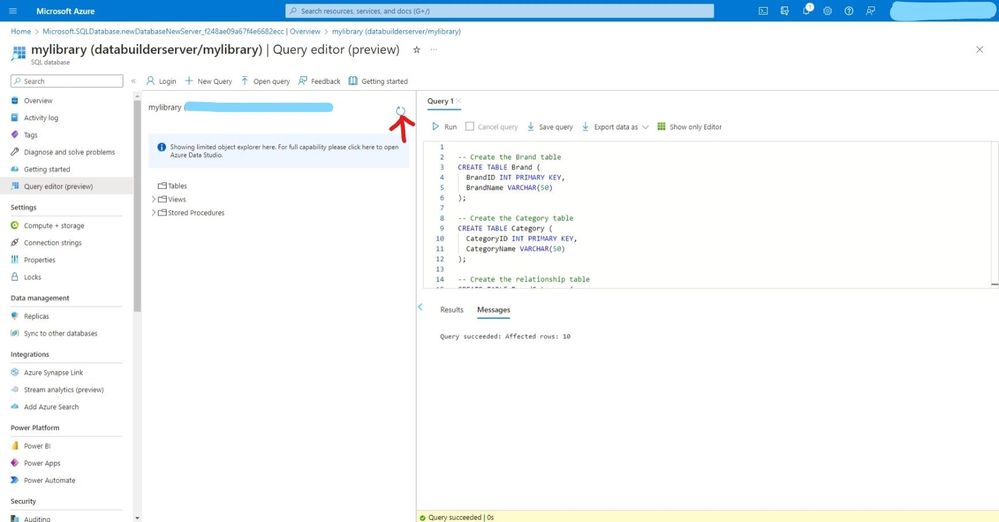The image size is (999, 522).
Task: Go to Home breadcrumb
Action: pyautogui.click(x=20, y=31)
